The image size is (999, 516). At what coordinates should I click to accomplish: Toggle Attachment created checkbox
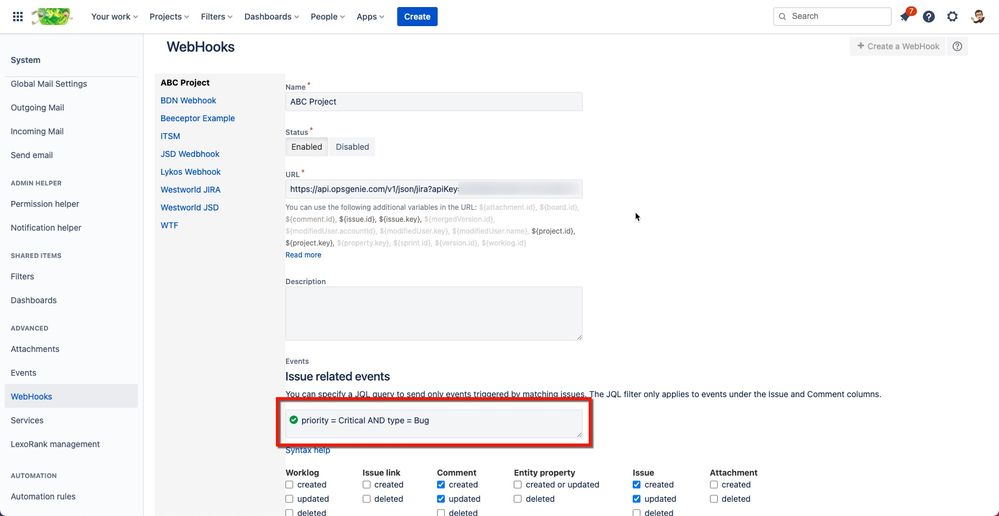714,485
